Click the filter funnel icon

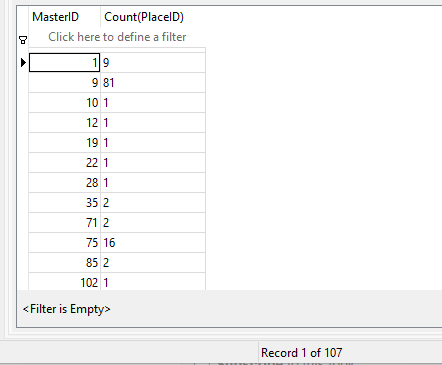pos(23,40)
